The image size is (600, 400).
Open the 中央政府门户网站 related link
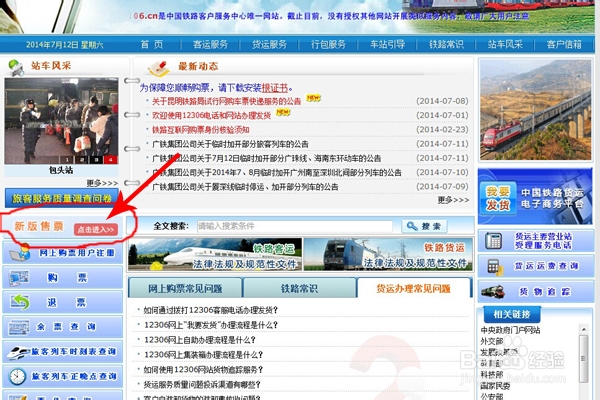[510, 330]
